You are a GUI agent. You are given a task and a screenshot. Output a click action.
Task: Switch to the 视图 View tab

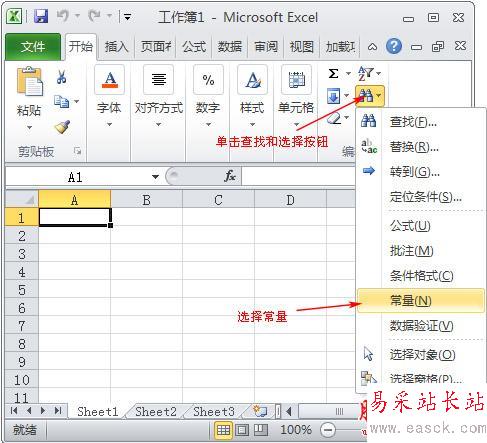click(302, 47)
